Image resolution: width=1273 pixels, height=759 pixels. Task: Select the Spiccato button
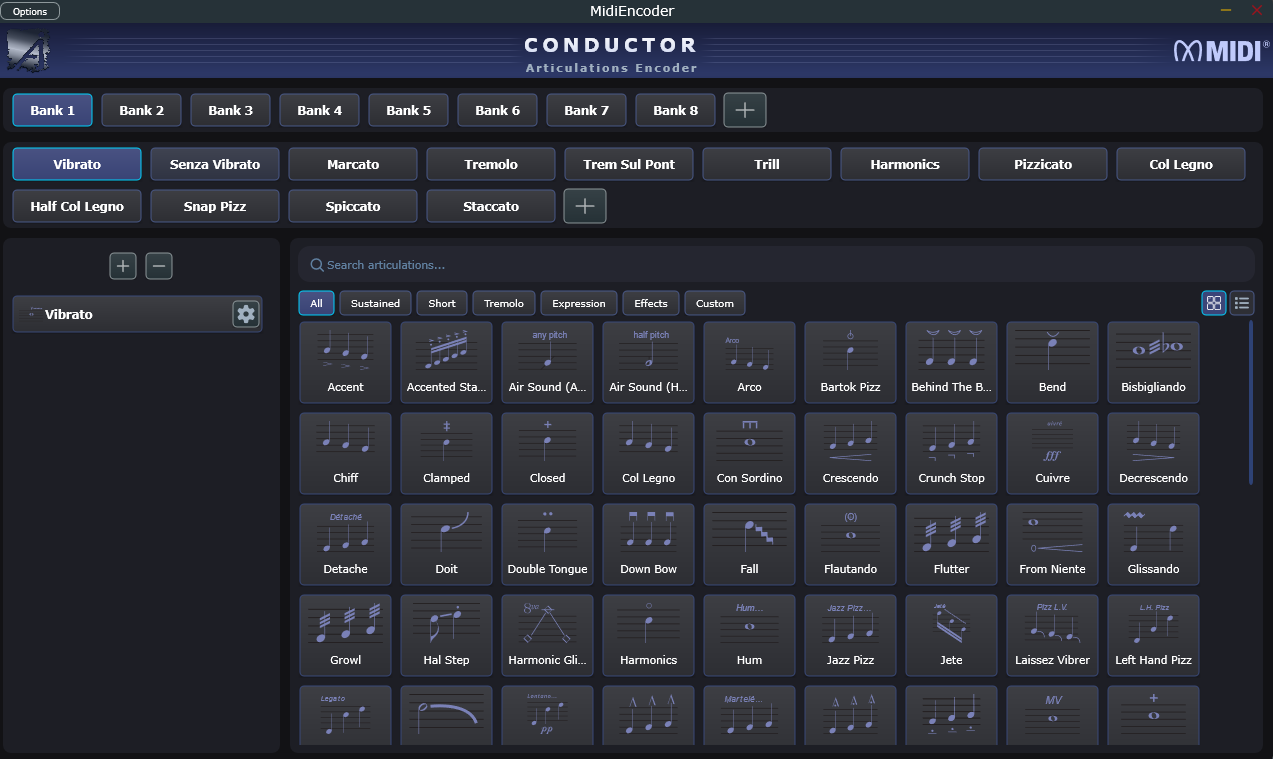pos(353,206)
